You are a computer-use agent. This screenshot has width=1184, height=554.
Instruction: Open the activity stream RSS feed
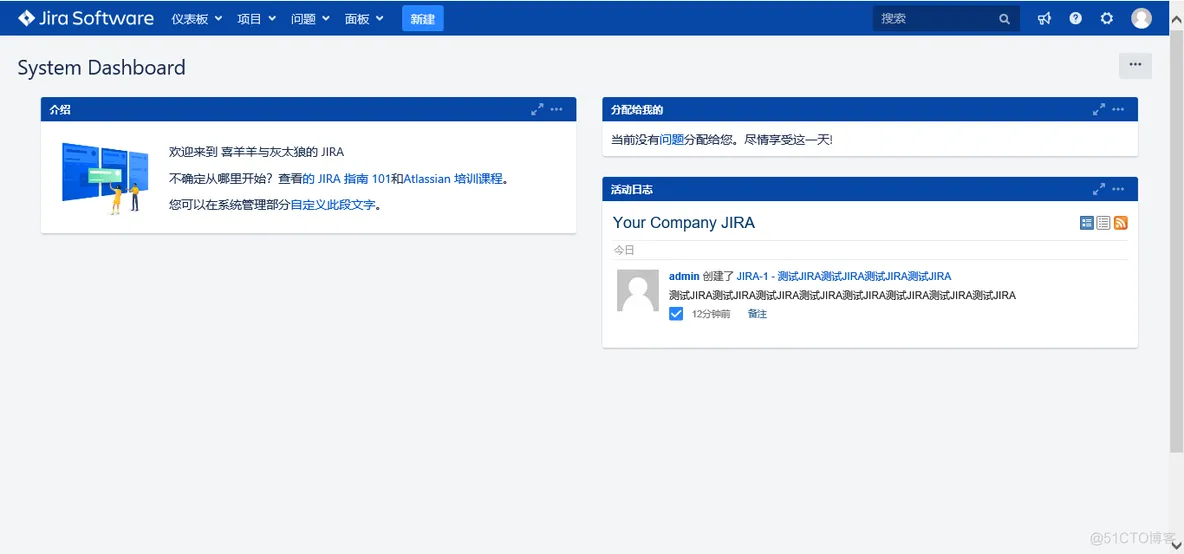click(x=1121, y=223)
